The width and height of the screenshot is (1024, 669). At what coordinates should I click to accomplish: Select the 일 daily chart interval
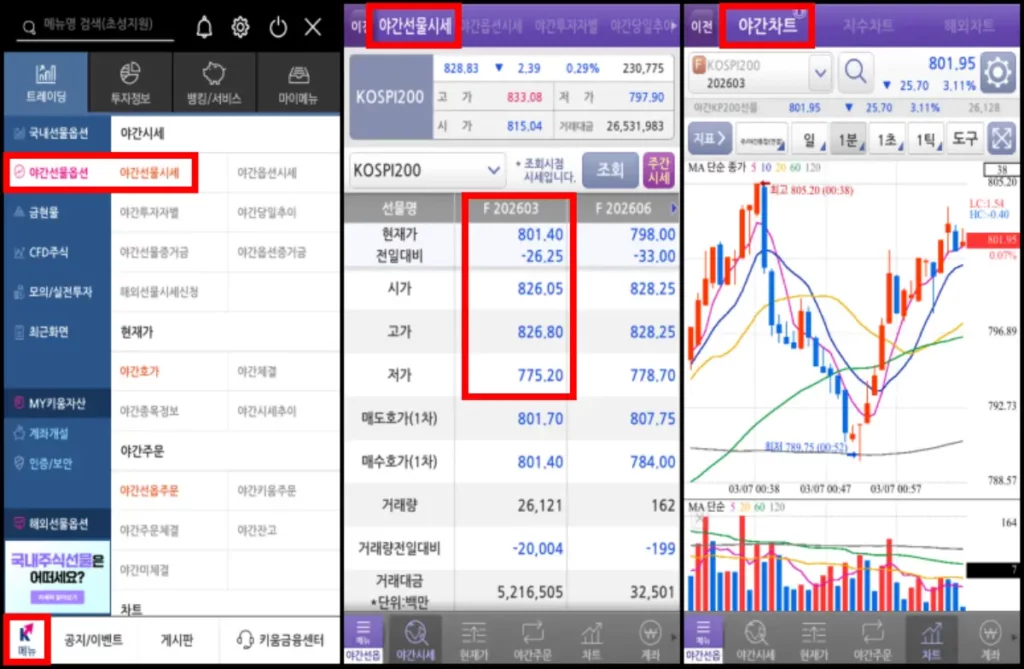[810, 140]
